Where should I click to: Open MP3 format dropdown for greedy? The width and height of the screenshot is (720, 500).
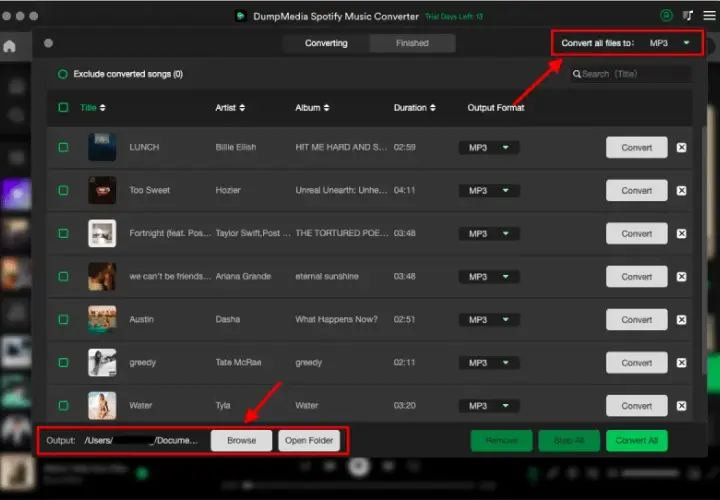coord(489,363)
